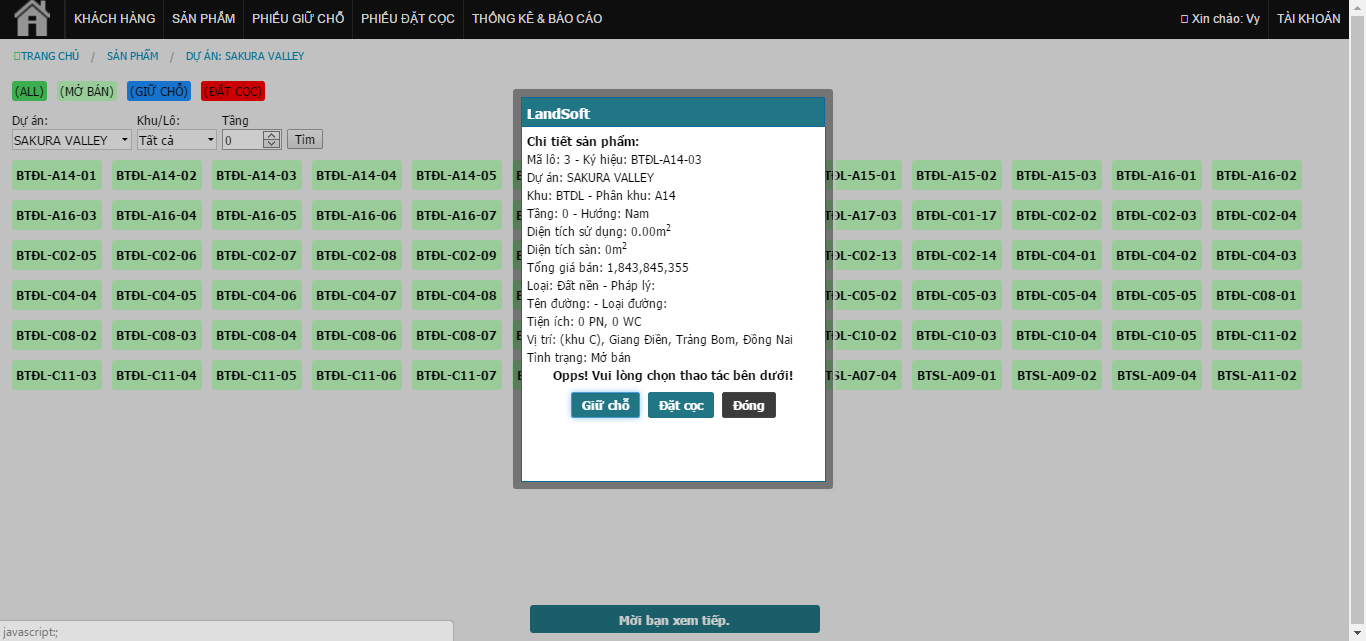1366x641 pixels.
Task: Open product tile BTĐL-A14-05
Action: tap(457, 176)
